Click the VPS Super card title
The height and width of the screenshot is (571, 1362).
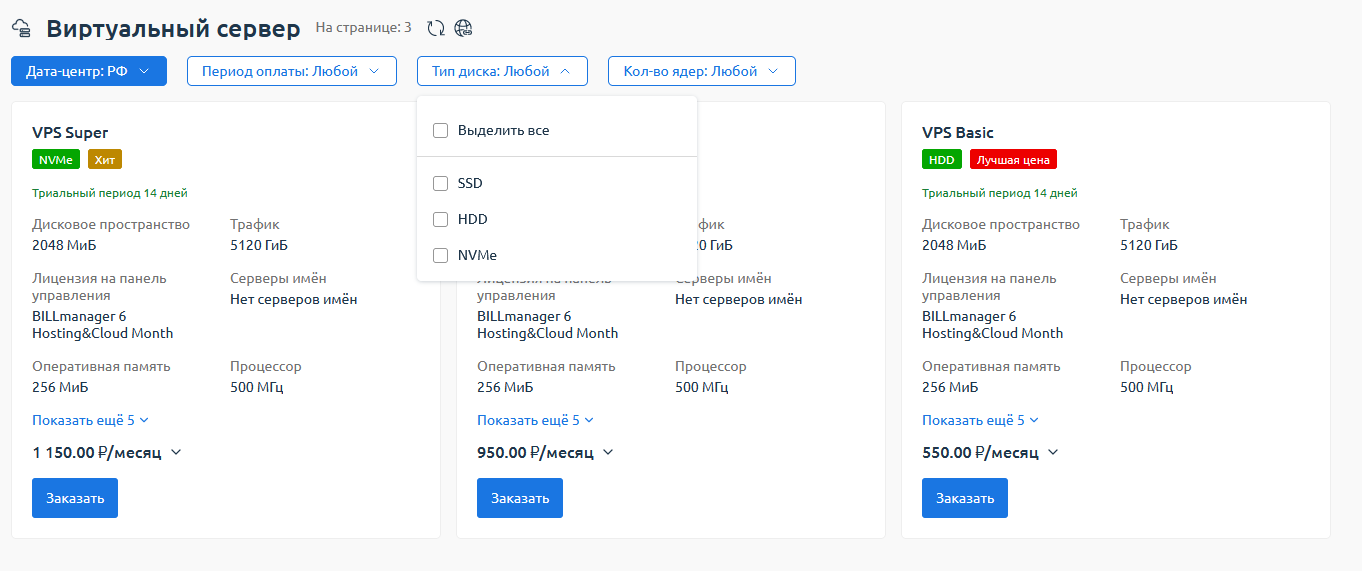[x=70, y=132]
